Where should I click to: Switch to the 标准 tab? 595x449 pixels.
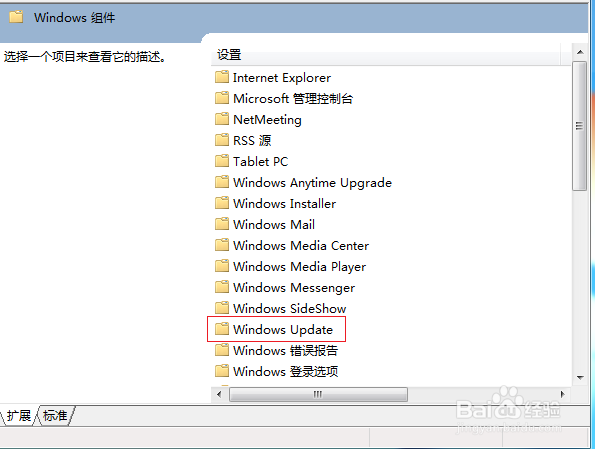[x=55, y=416]
